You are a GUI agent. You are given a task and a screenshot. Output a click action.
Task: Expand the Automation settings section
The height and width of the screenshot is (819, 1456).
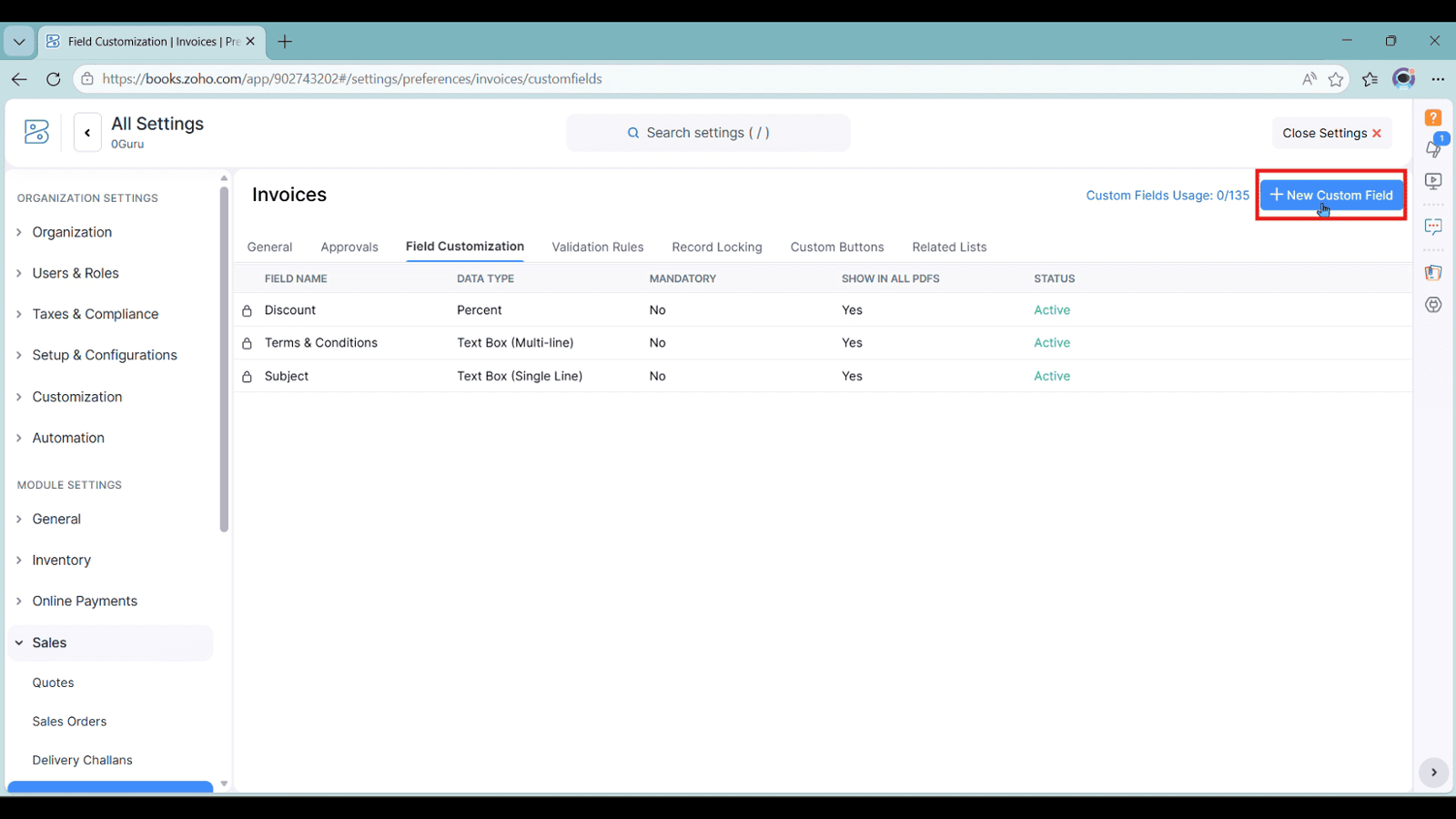pyautogui.click(x=68, y=438)
